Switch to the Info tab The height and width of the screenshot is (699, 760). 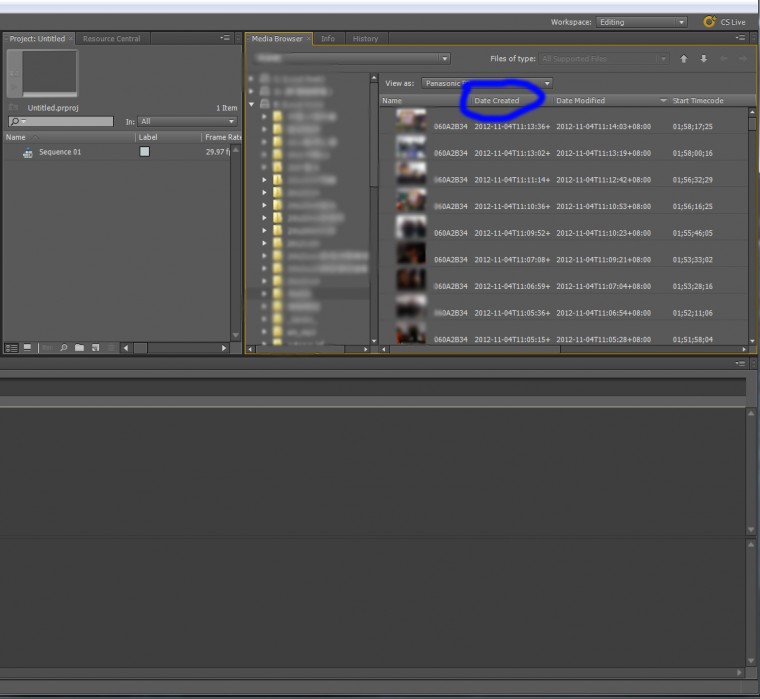(327, 39)
